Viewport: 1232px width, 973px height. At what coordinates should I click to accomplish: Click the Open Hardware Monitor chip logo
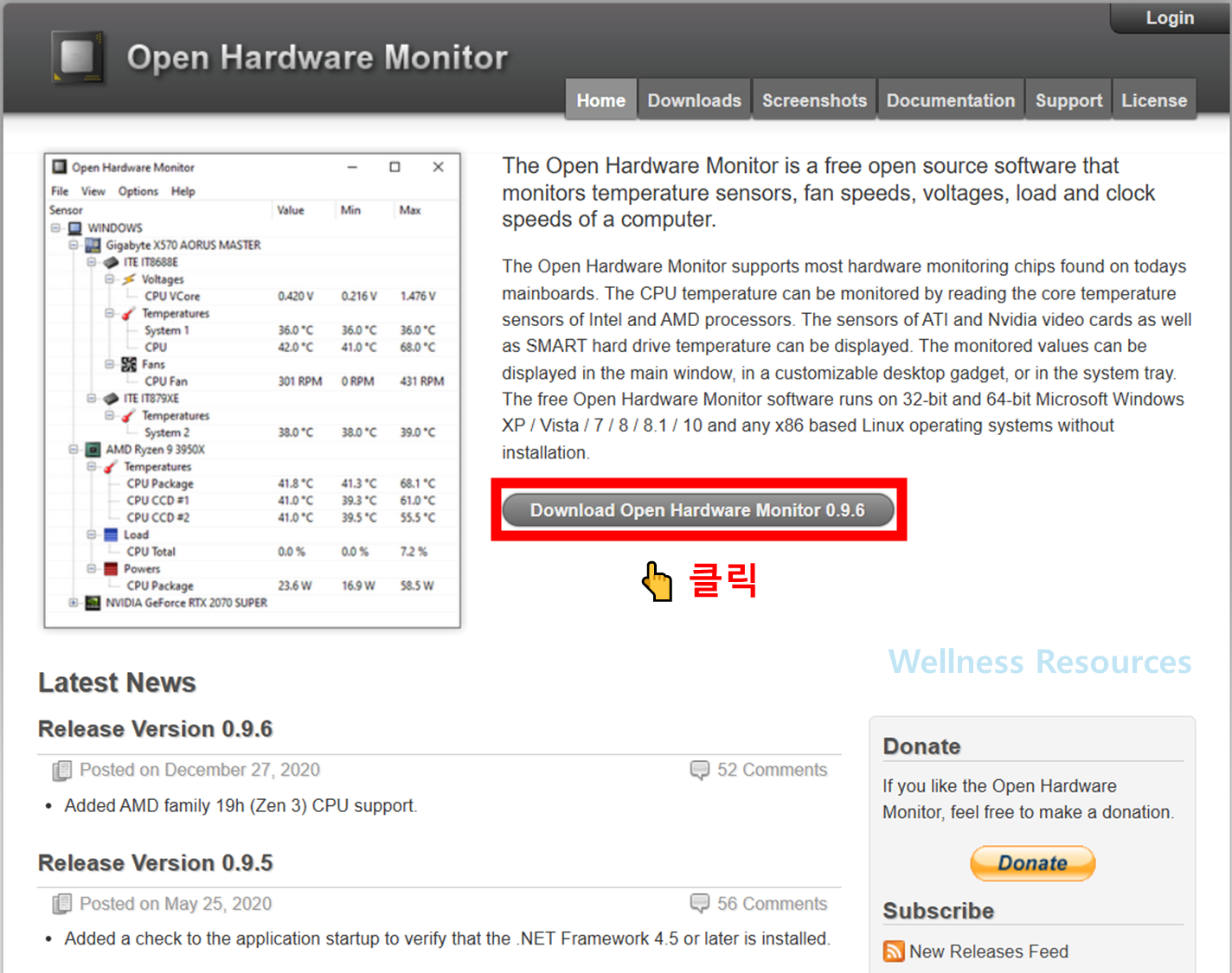point(78,57)
